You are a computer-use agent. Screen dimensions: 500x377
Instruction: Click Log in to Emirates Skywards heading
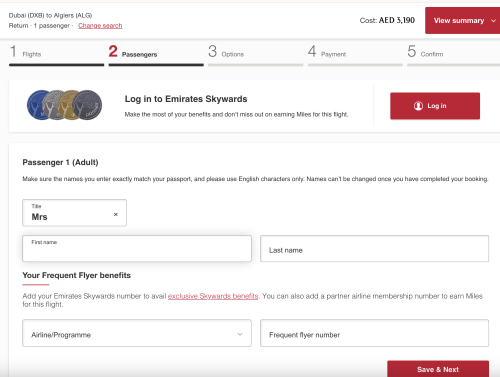[186, 99]
